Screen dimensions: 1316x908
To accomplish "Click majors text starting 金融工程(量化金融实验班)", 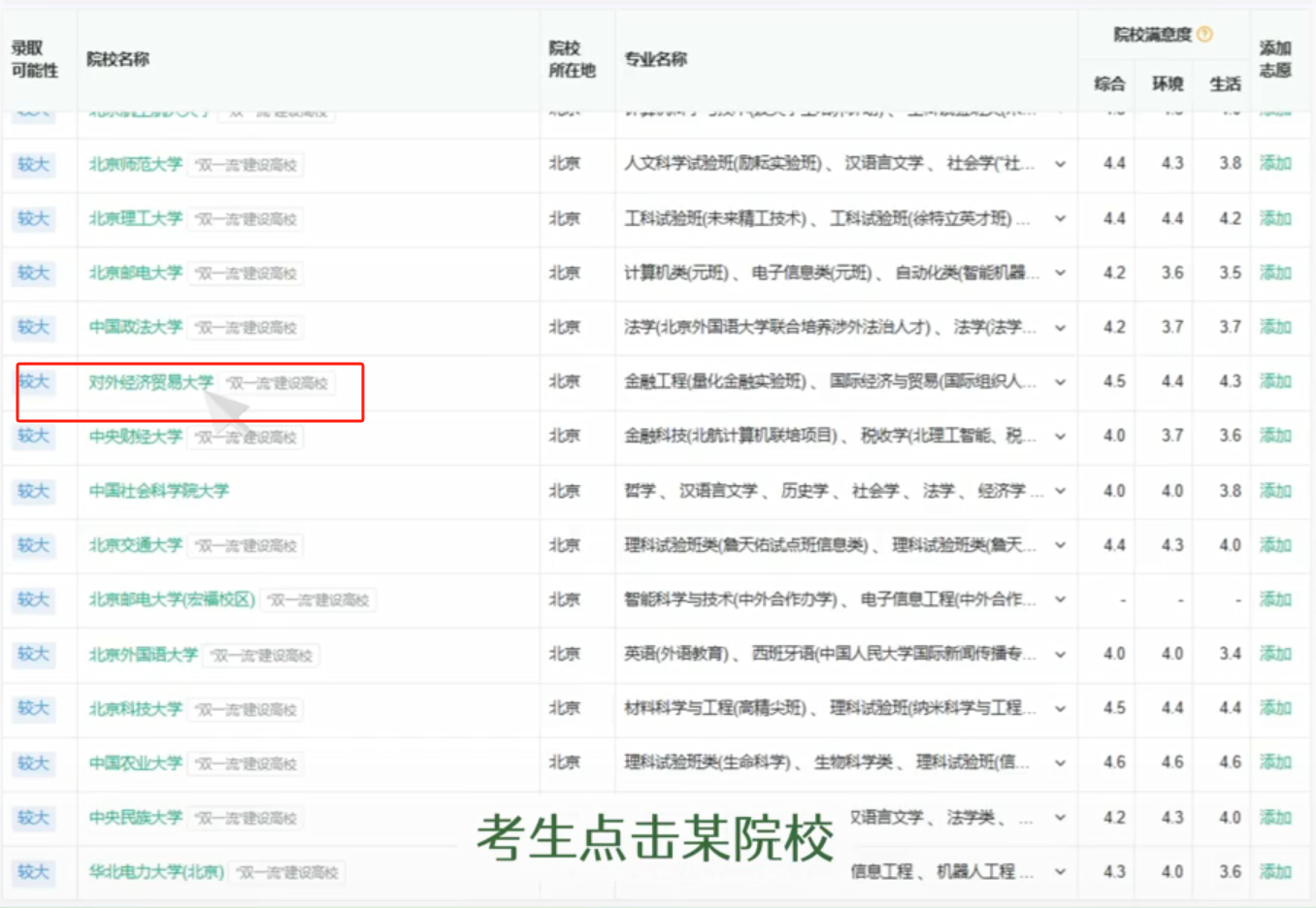I will tap(829, 382).
